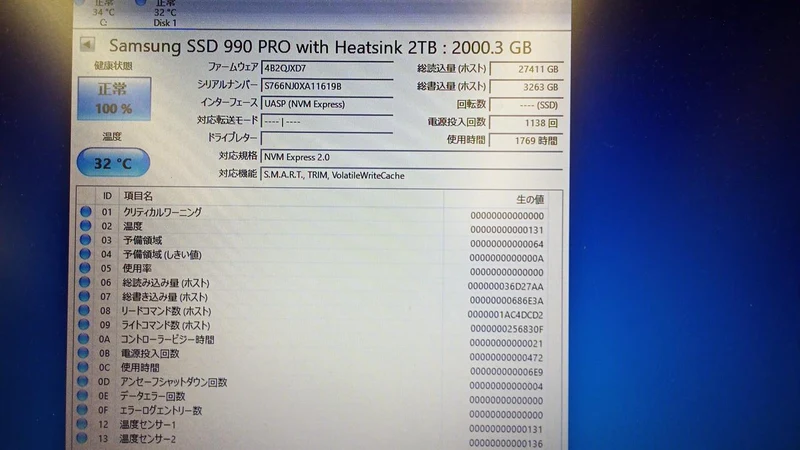Viewport: 800px width, 450px height.
Task: Select the 使用率 attribute name in row 05
Action: 137,268
